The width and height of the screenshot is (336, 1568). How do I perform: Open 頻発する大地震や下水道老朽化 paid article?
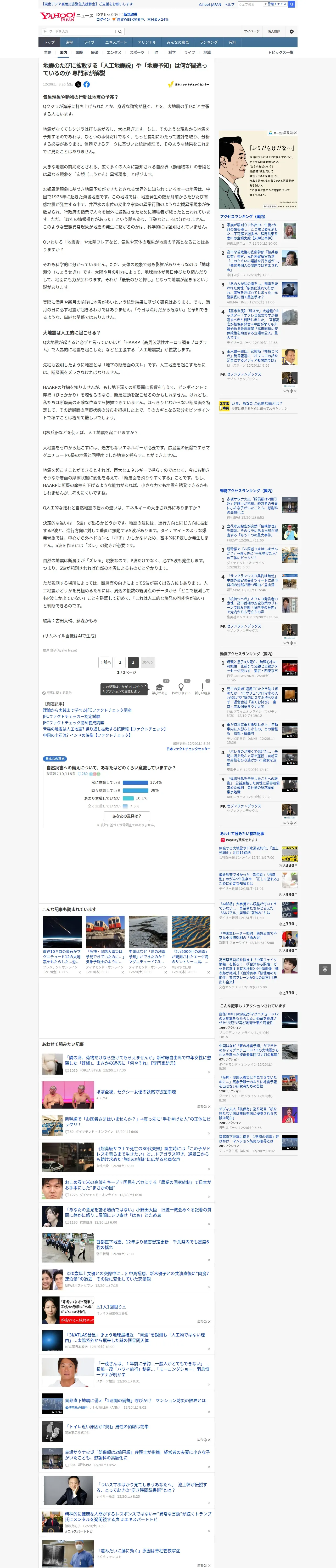click(249, 850)
